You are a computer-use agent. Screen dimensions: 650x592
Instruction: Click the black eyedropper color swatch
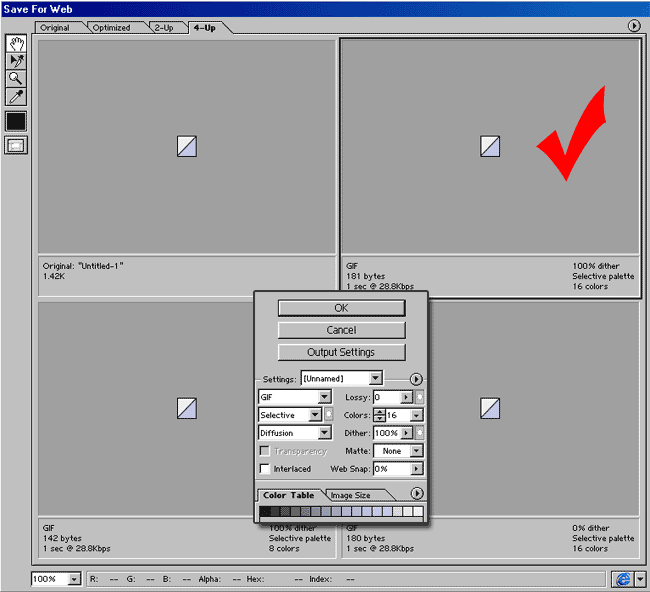pyautogui.click(x=16, y=121)
